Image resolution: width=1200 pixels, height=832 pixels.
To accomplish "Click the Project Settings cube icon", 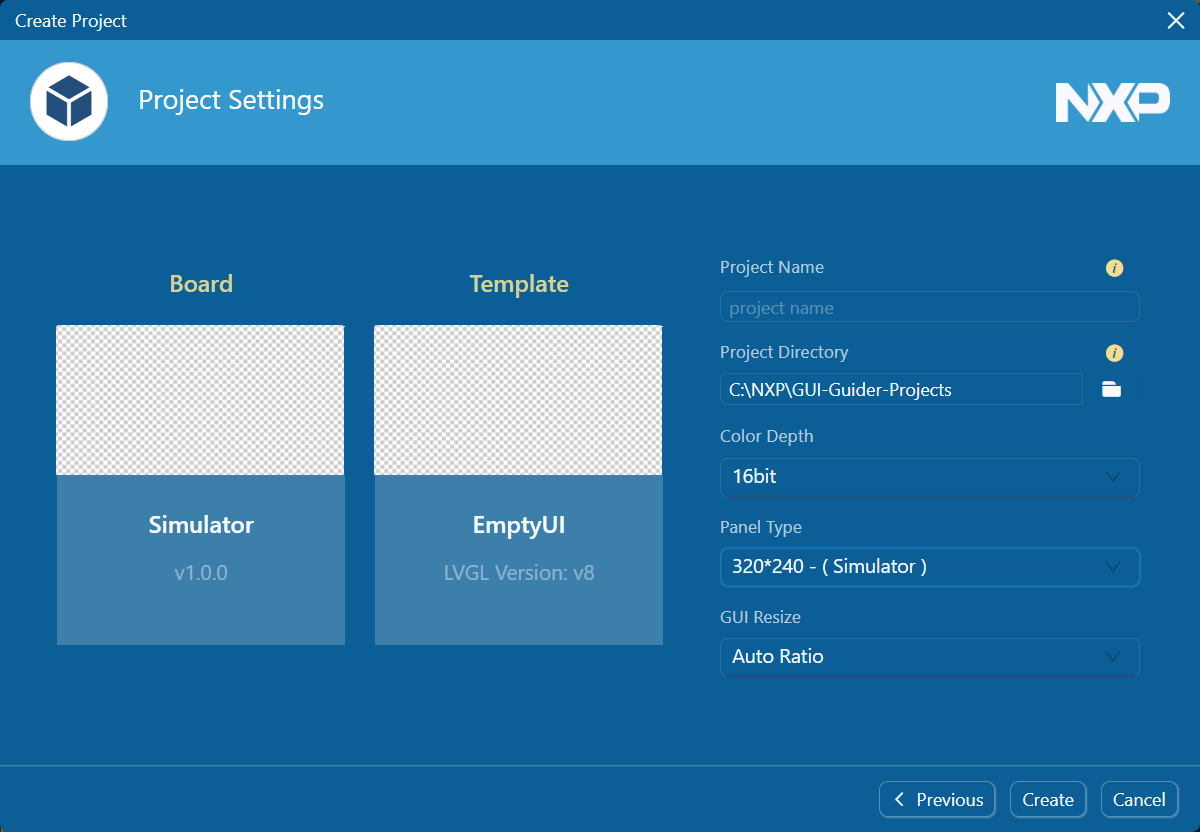I will point(69,101).
